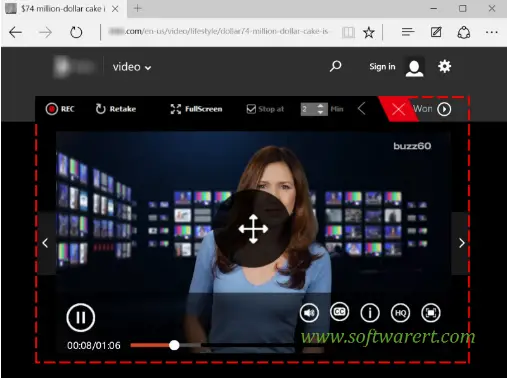The image size is (507, 378).
Task: Go to next video with right arrow
Action: [461, 243]
